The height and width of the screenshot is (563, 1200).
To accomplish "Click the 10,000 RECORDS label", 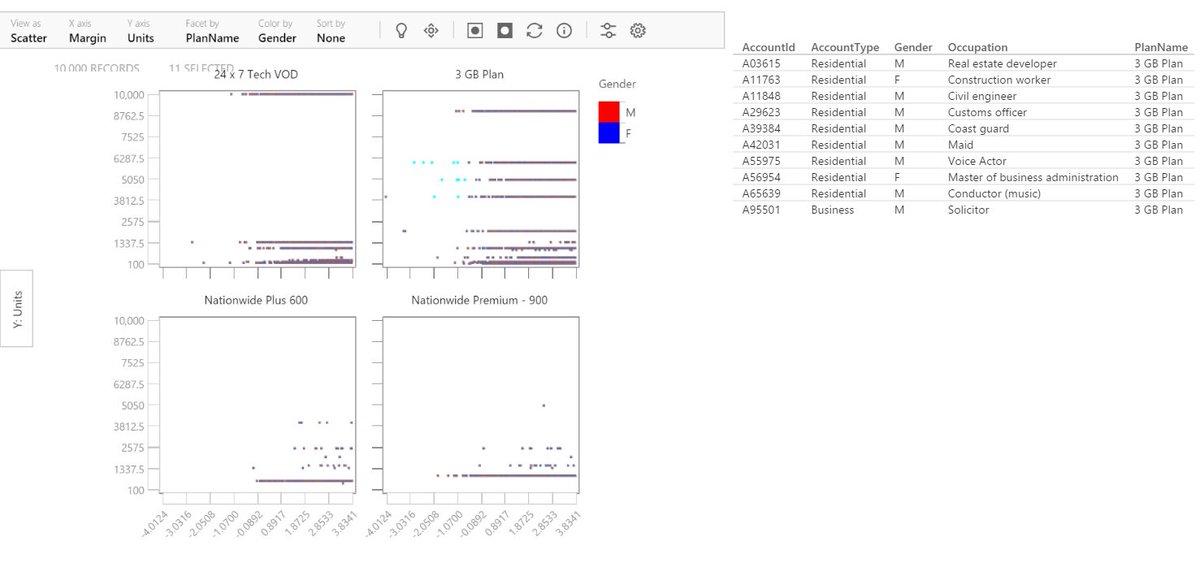I will pyautogui.click(x=97, y=69).
